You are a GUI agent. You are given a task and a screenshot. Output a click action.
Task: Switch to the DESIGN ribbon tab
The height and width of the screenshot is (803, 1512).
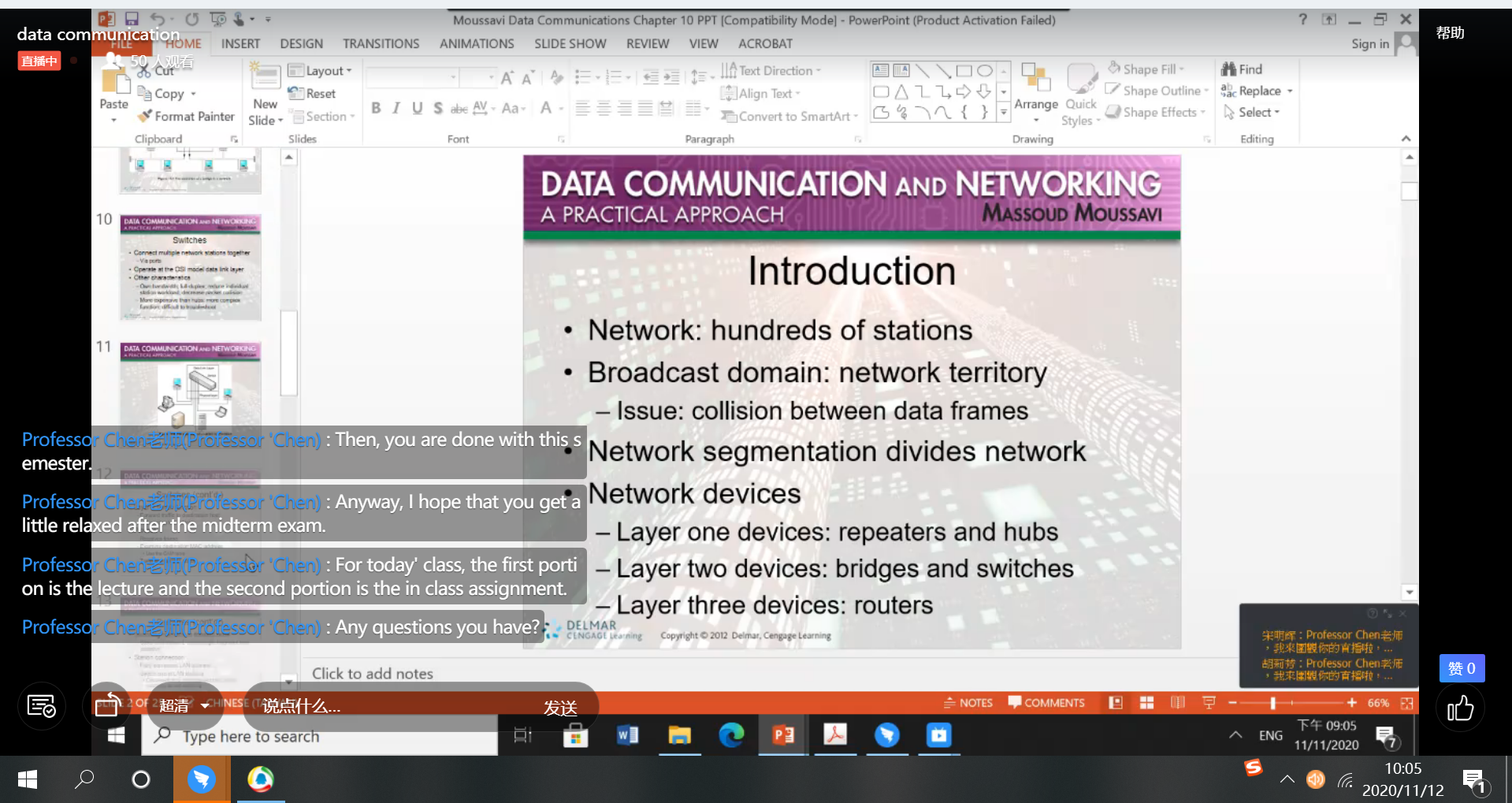click(x=301, y=44)
